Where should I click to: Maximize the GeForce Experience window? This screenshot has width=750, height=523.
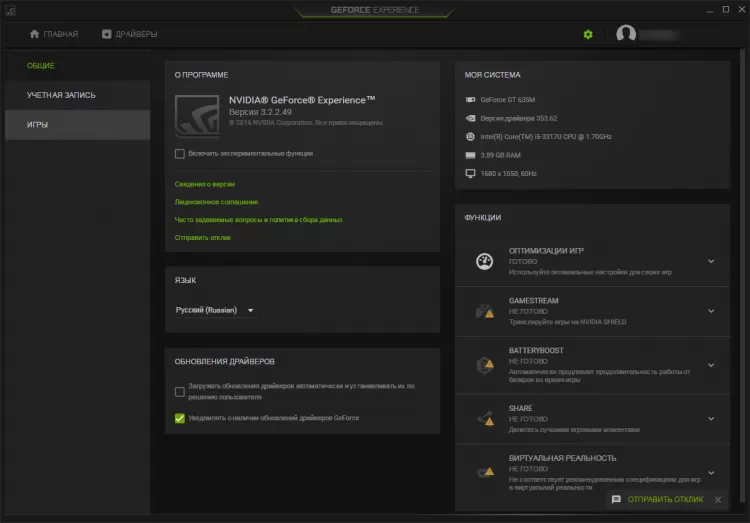tap(726, 10)
